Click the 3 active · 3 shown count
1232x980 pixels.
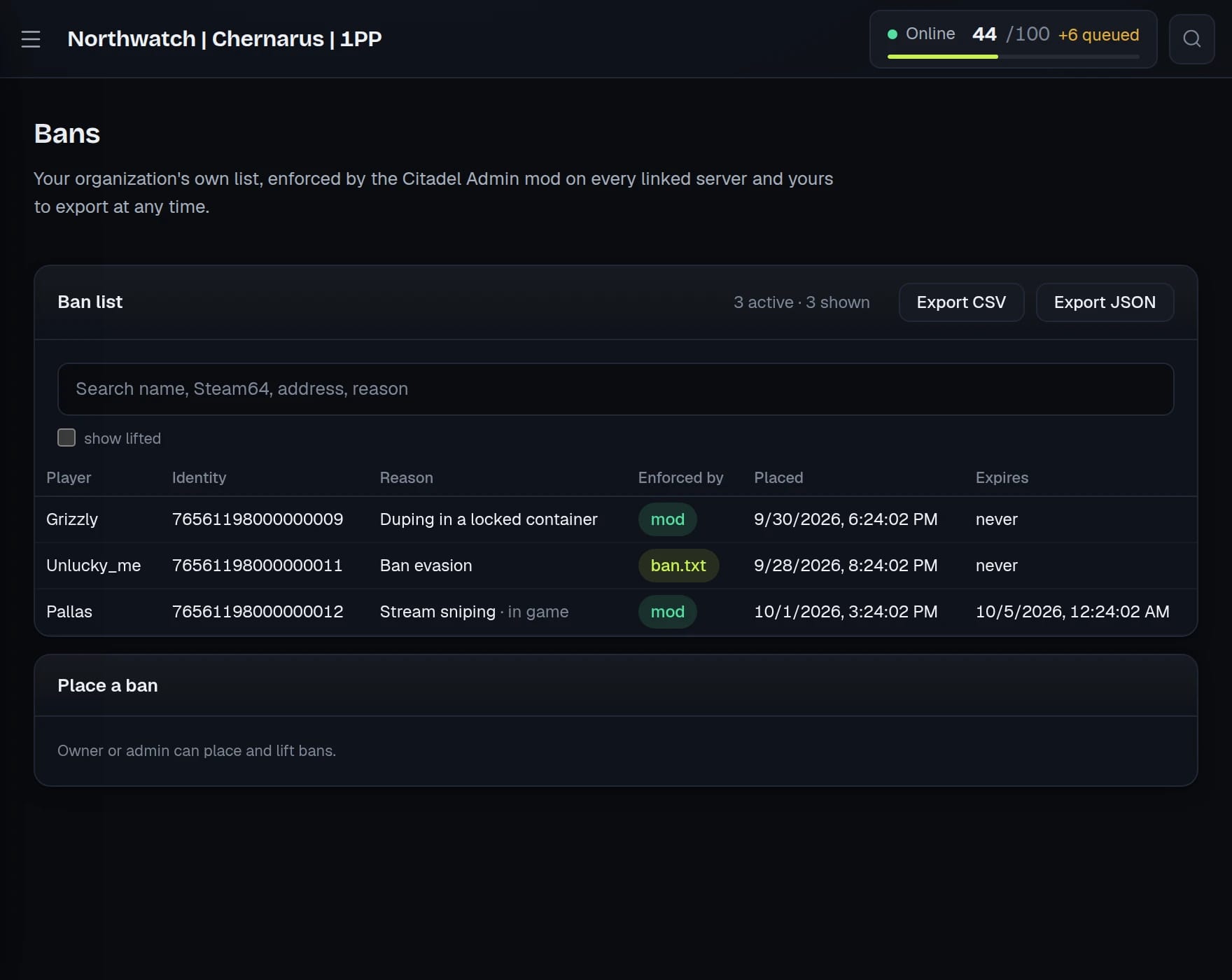point(801,302)
